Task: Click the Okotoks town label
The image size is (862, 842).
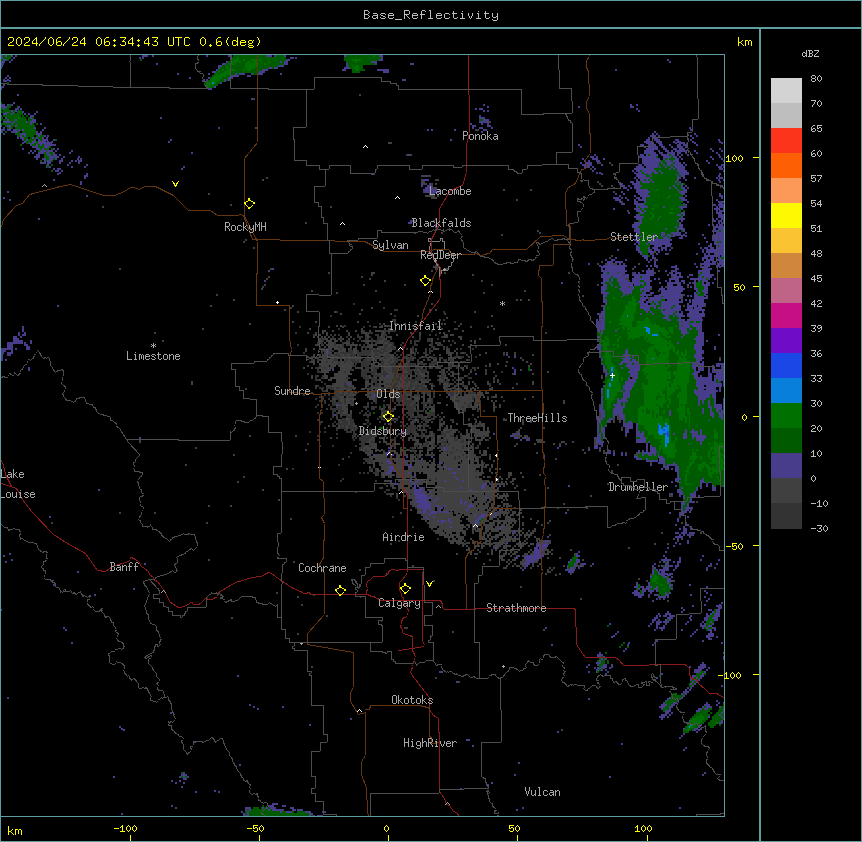Action: 412,700
